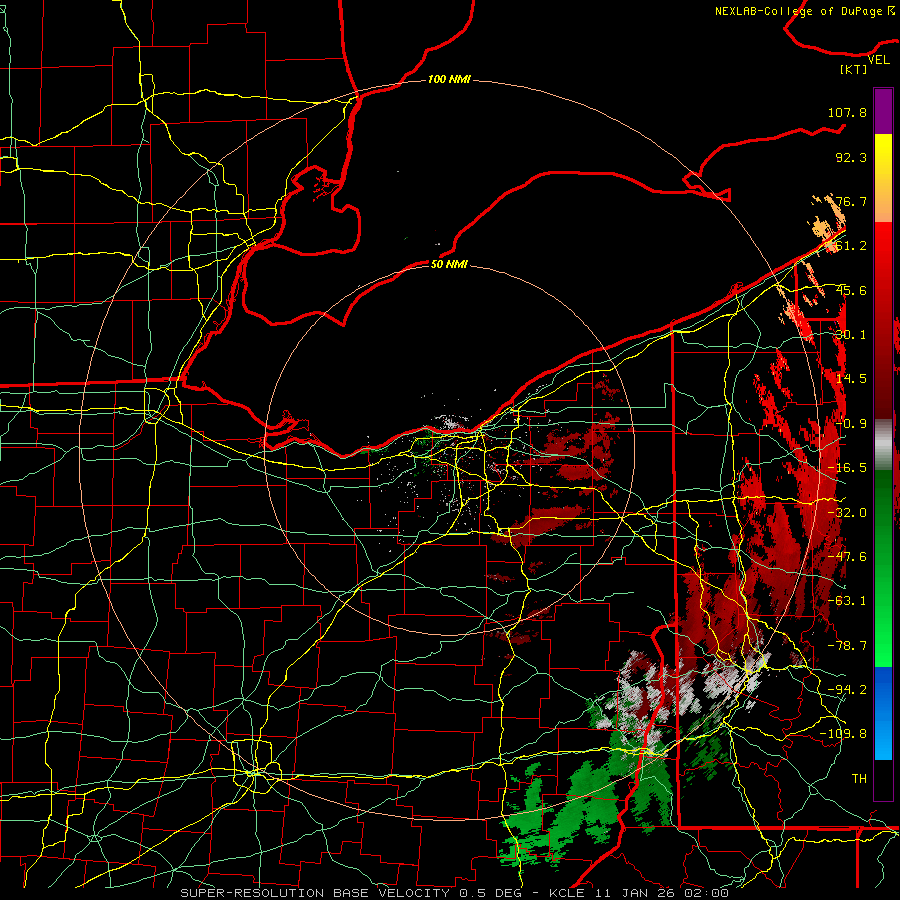Viewport: 900px width, 900px height.
Task: Click the 14.5 scale value
Action: tap(851, 379)
